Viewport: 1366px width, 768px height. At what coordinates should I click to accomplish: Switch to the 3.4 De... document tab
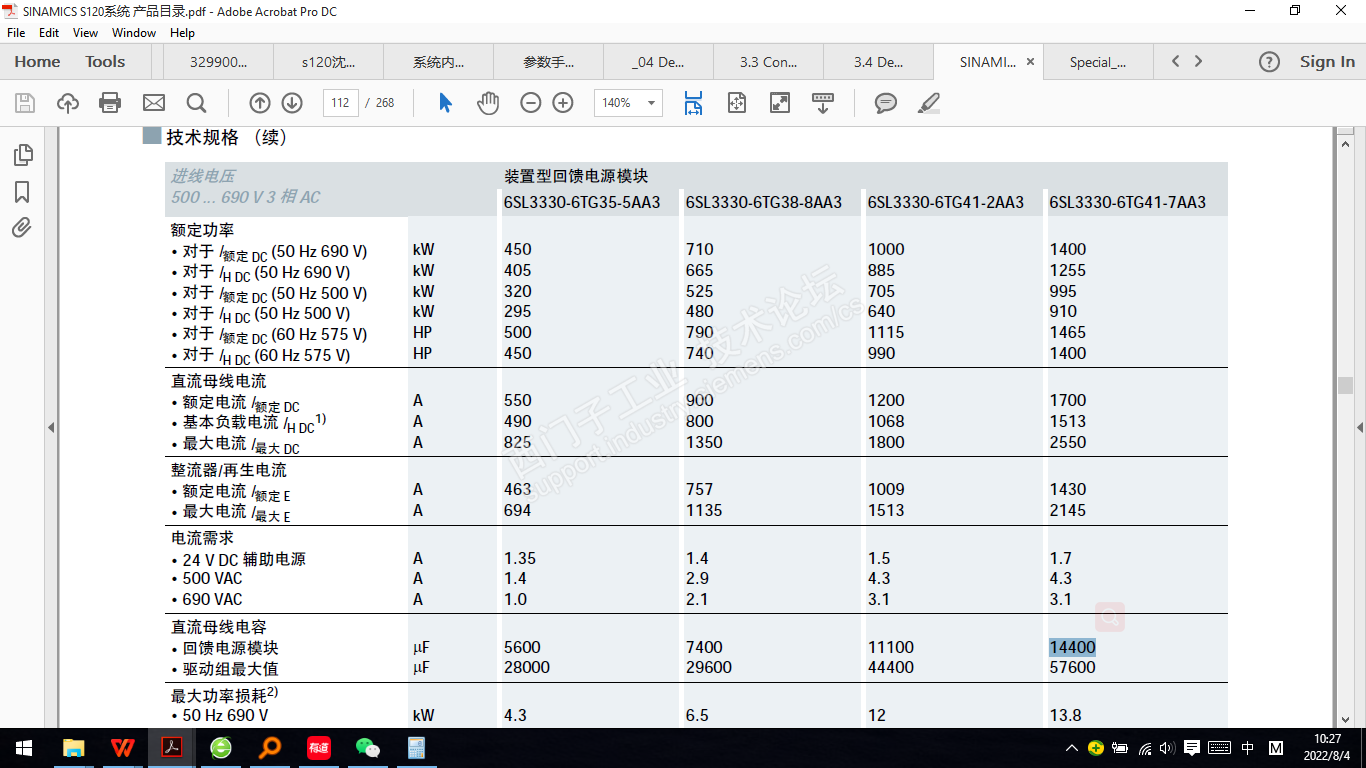pos(878,62)
